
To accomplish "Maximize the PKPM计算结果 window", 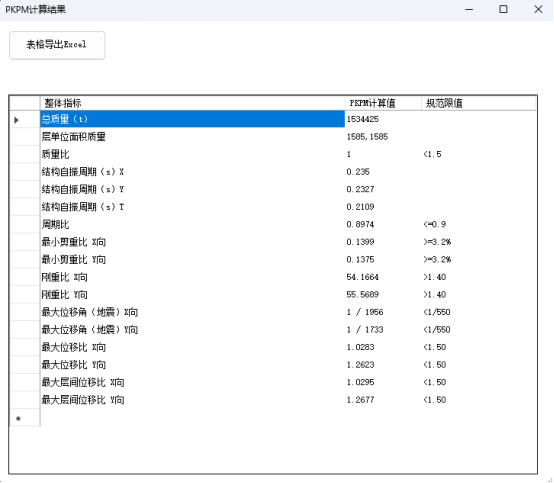I will tap(503, 10).
